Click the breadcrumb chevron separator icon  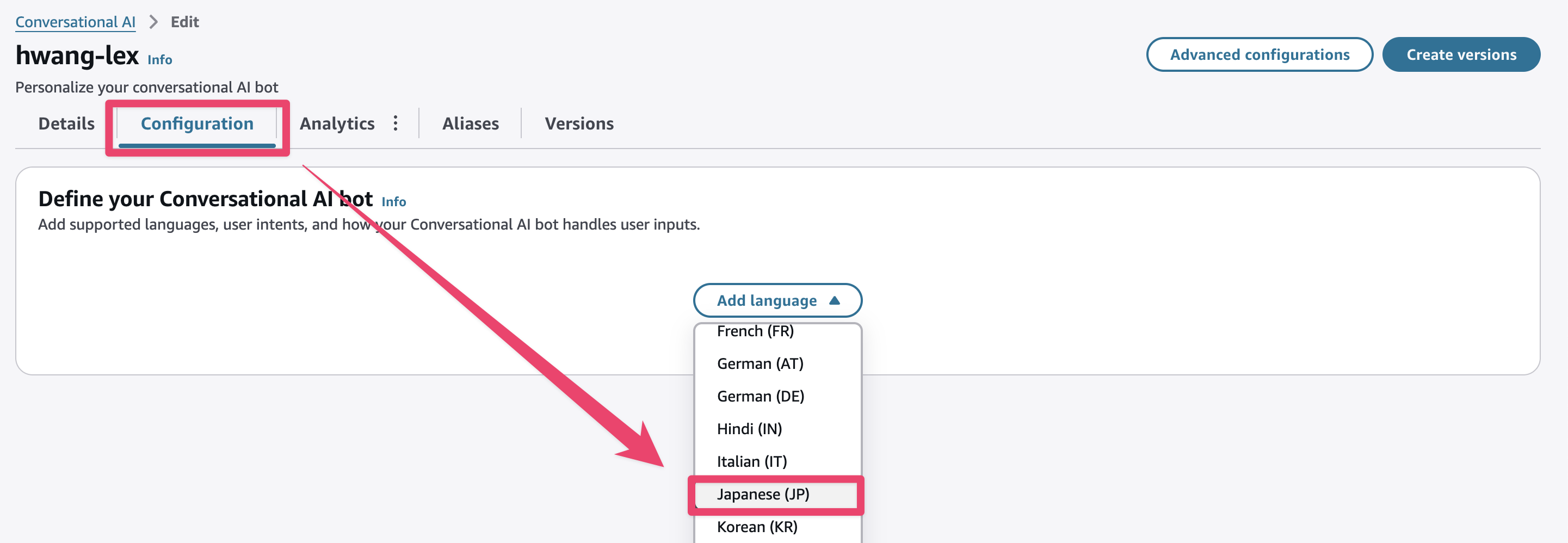coord(153,22)
